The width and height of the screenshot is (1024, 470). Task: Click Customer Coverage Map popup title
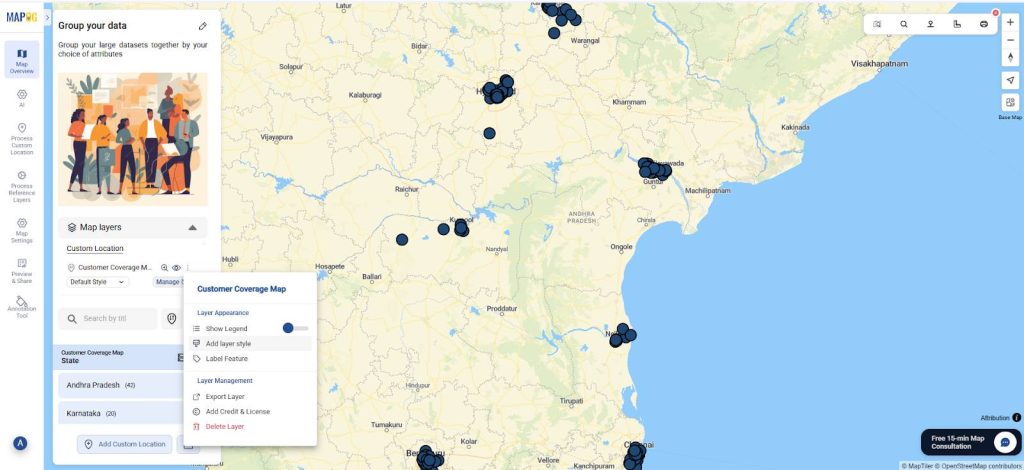[x=241, y=289]
